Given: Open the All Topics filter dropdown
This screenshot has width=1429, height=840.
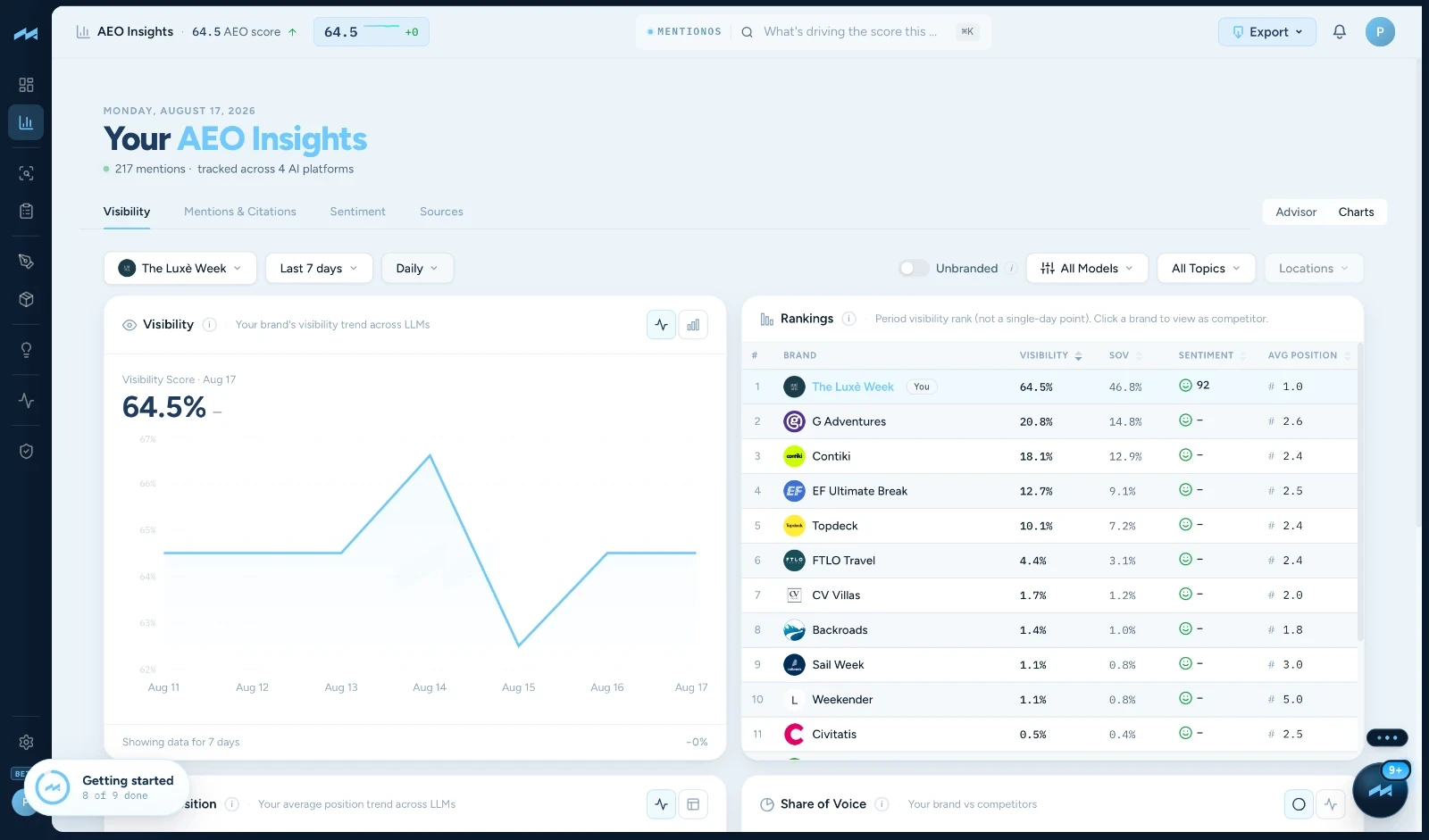Looking at the screenshot, I should pos(1207,269).
